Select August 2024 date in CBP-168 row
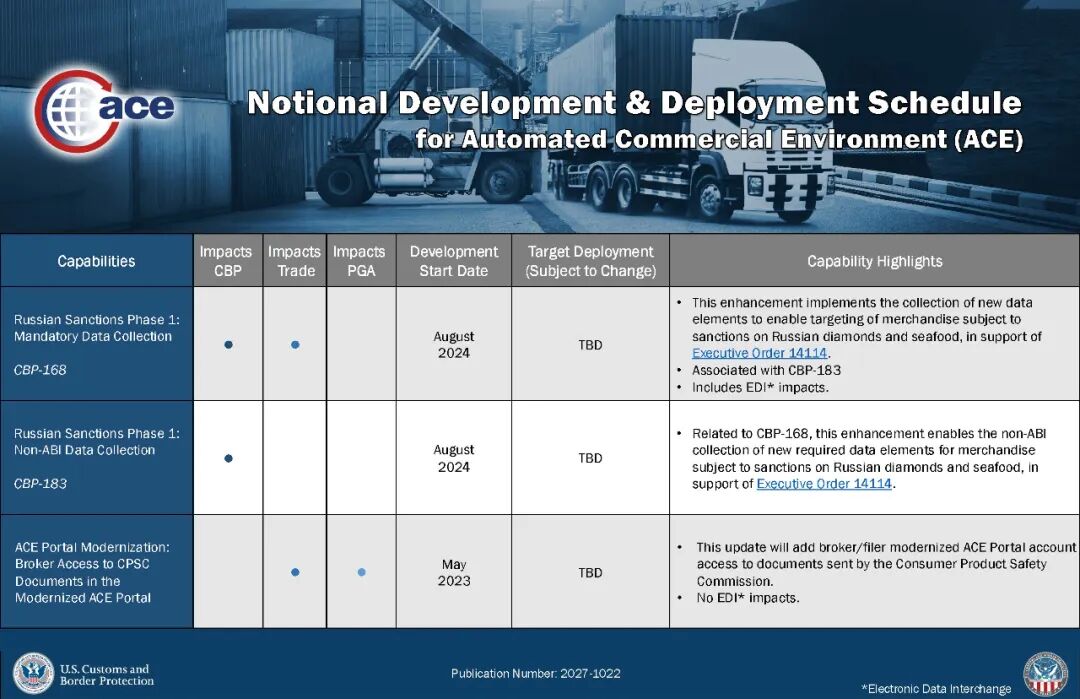The width and height of the screenshot is (1080, 699). point(454,344)
